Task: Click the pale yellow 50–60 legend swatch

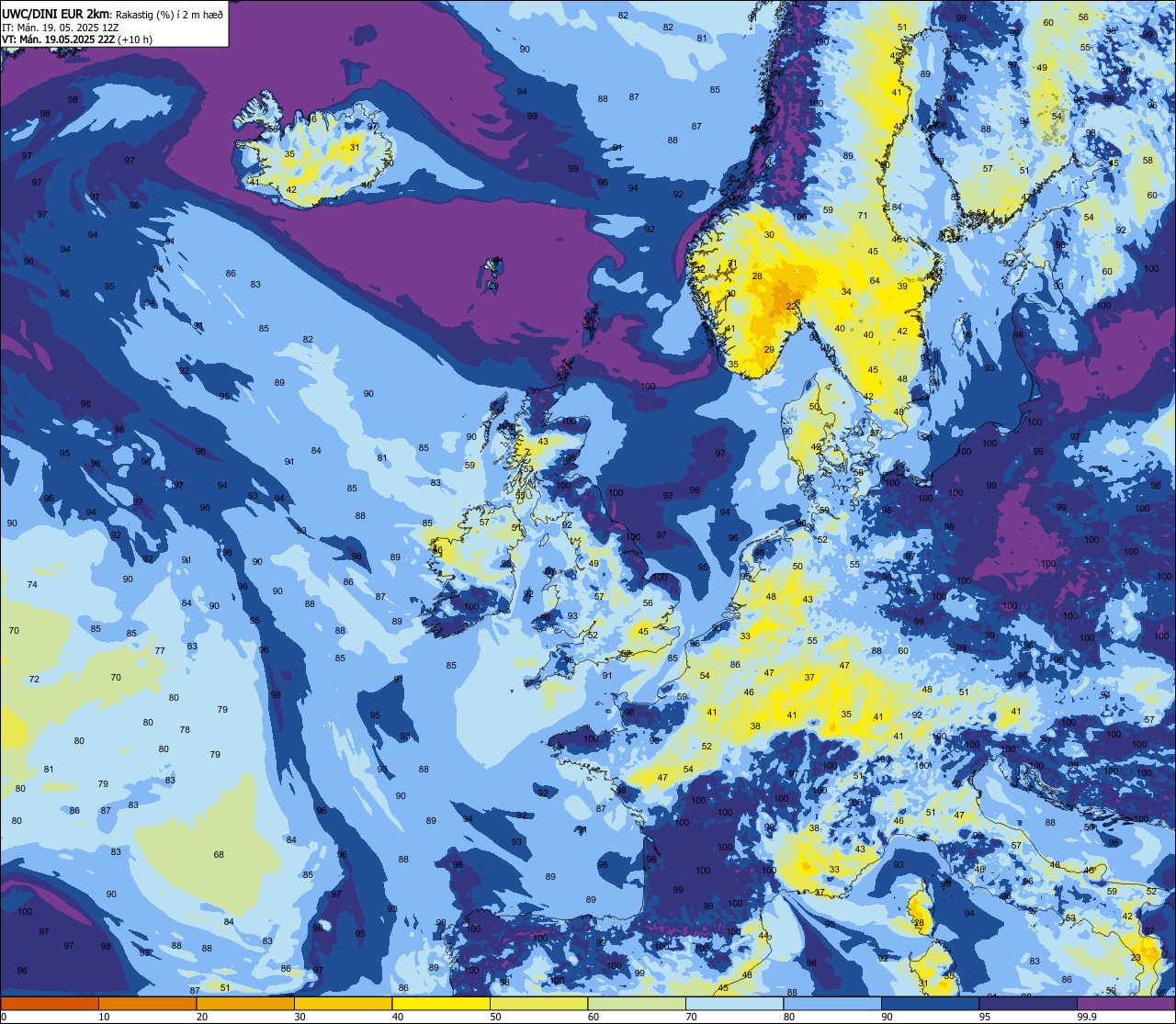Action: click(538, 1003)
